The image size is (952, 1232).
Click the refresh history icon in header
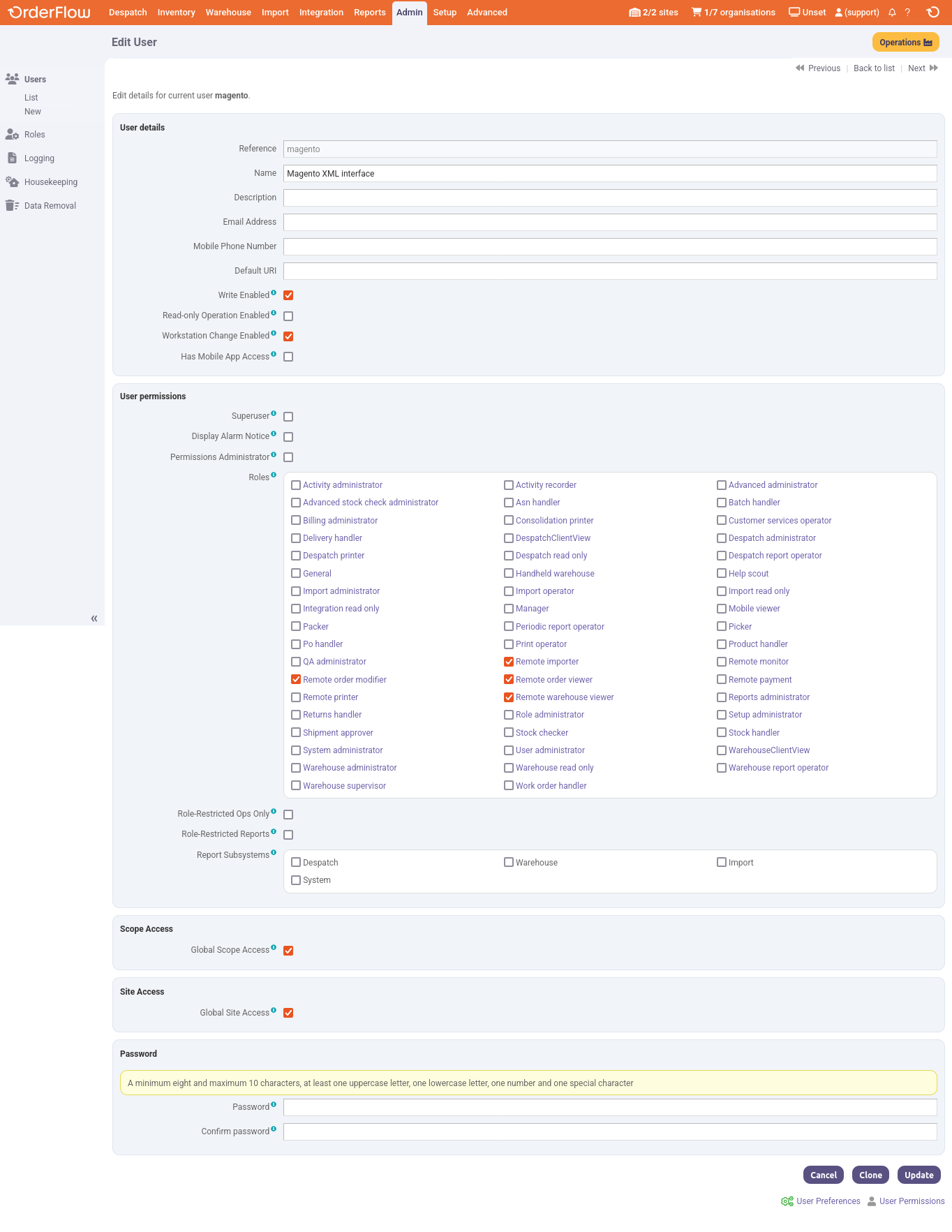tap(932, 13)
